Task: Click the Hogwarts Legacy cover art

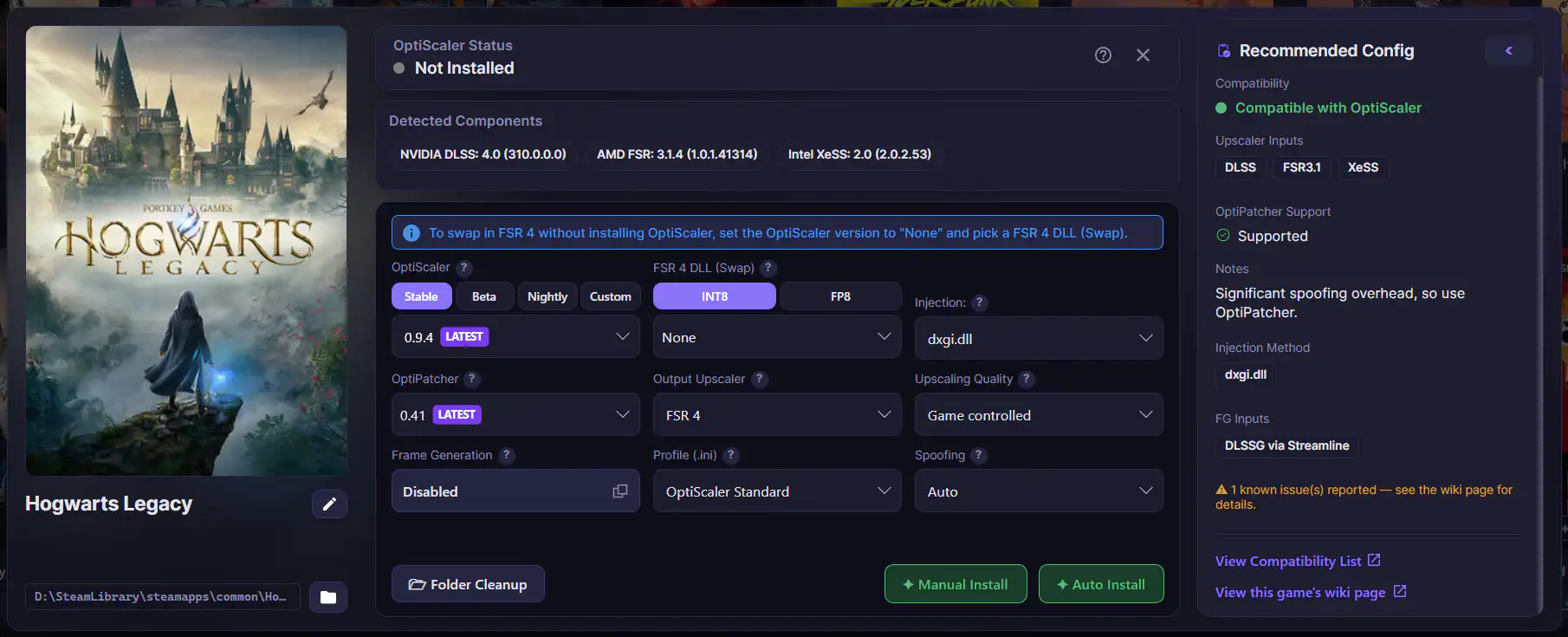Action: [186, 250]
